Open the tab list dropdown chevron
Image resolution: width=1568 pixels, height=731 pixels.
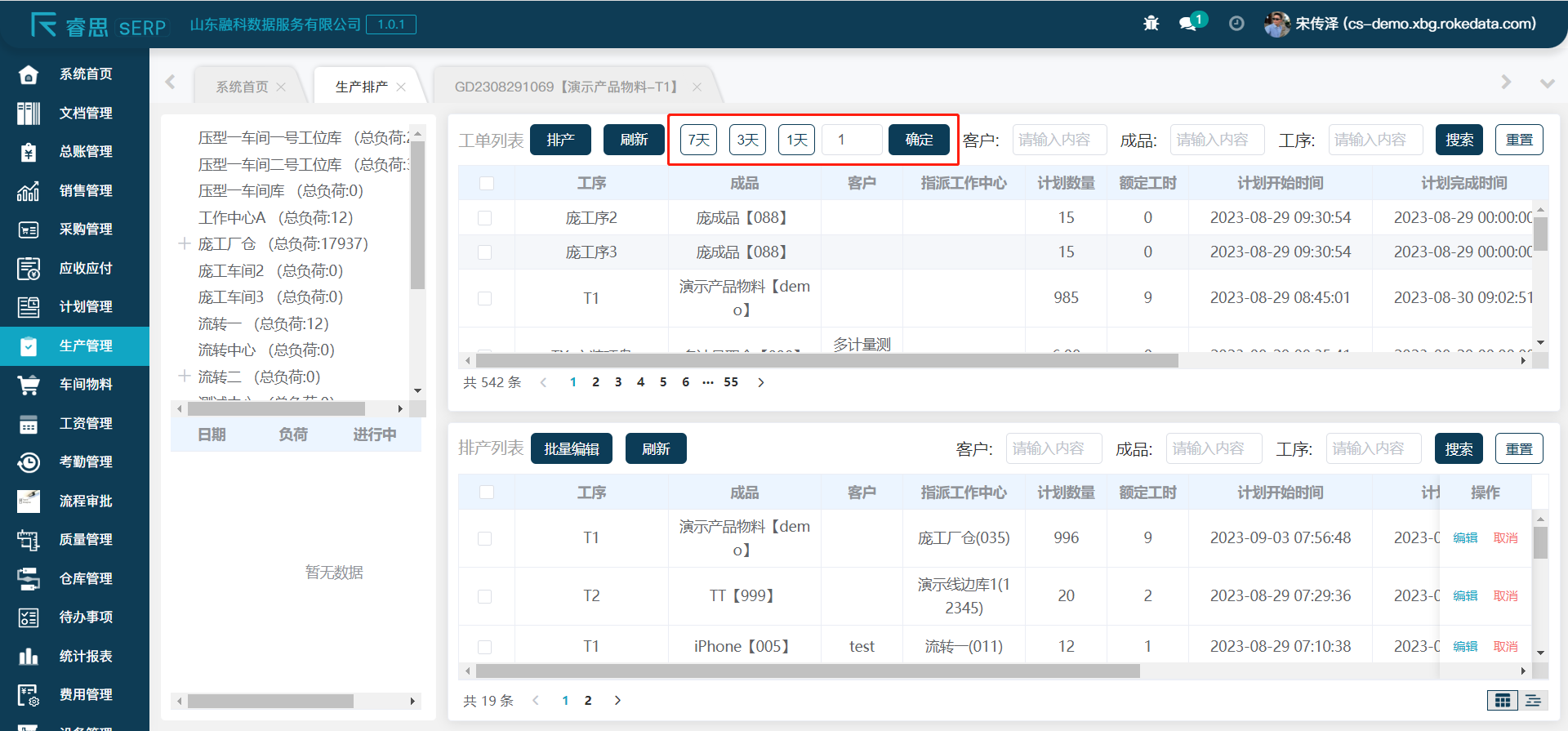coord(1547,83)
